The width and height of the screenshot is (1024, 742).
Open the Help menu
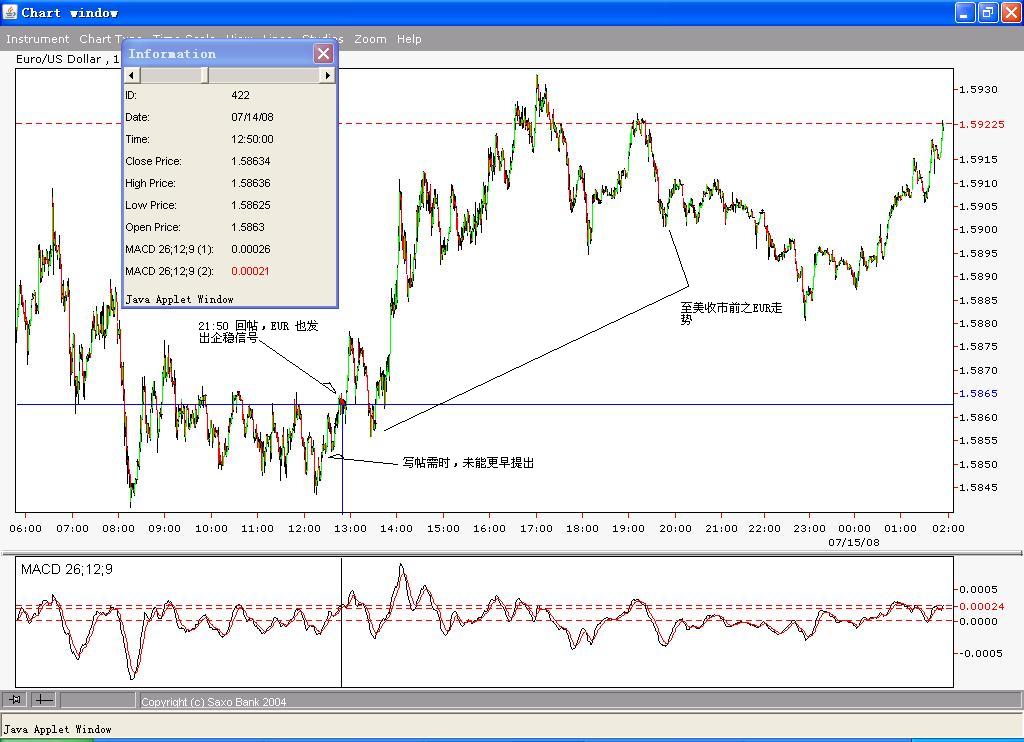[409, 39]
